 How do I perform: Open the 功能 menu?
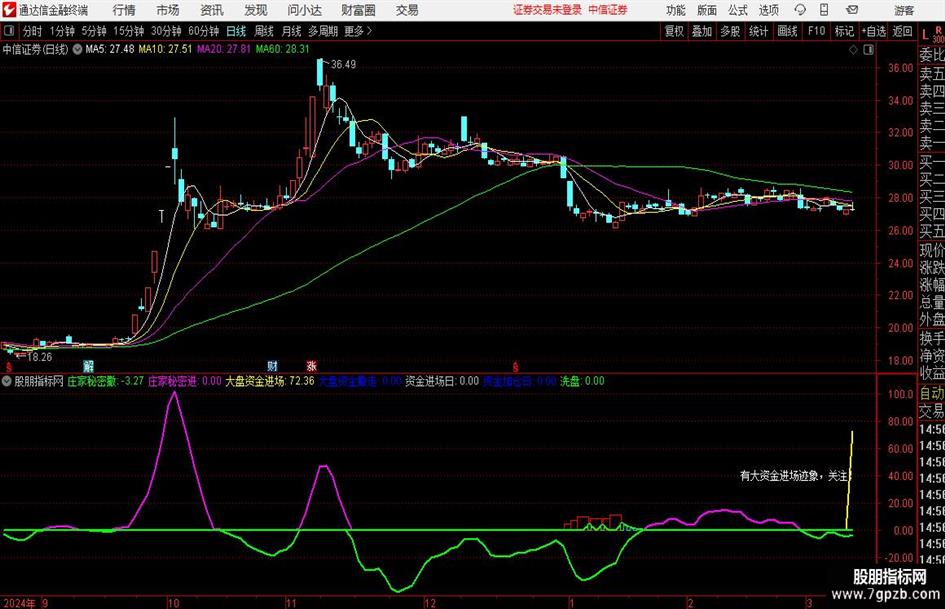[x=676, y=10]
